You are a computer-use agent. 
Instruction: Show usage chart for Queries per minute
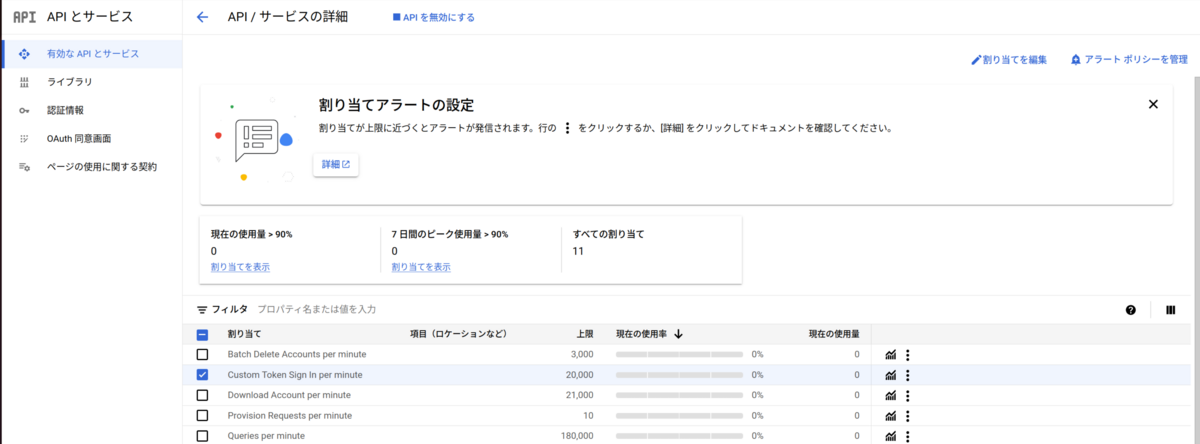[x=890, y=436]
